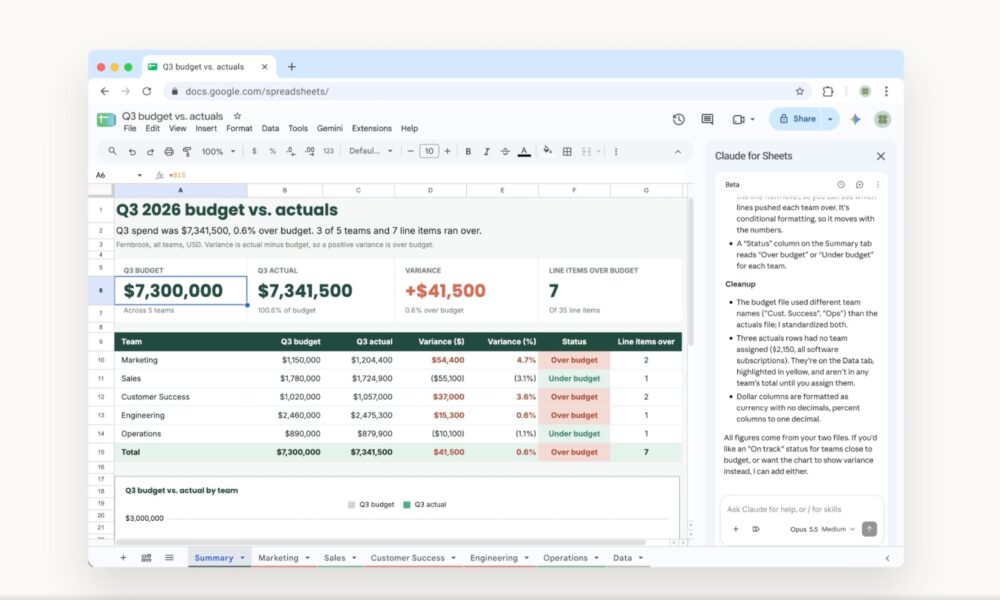Decrease decimal places

pyautogui.click(x=291, y=152)
